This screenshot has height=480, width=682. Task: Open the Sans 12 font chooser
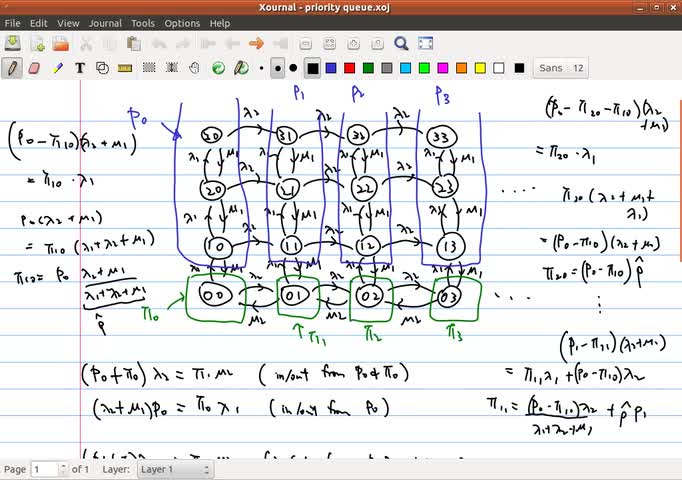click(561, 68)
